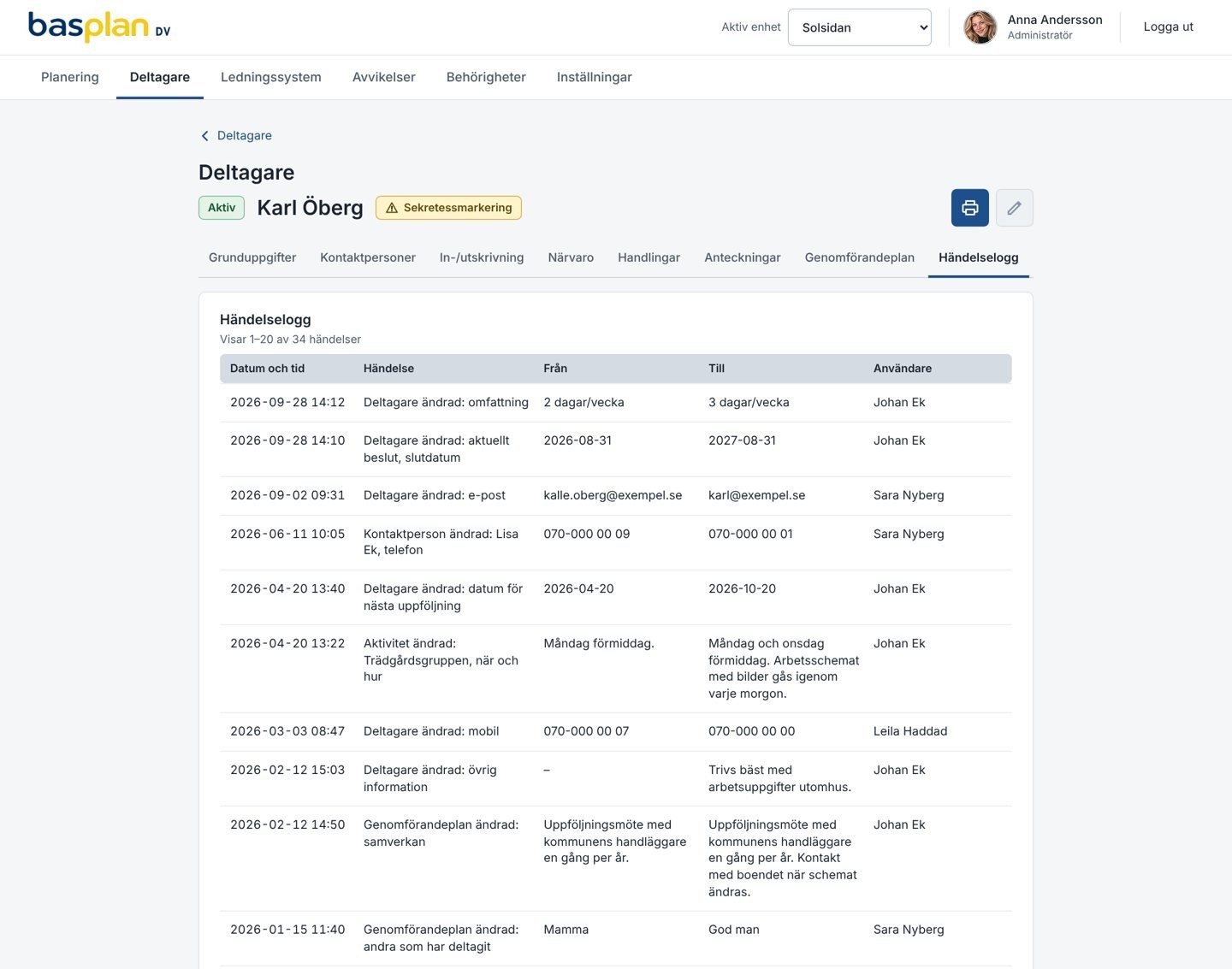
Task: Click the God man cell
Action: pos(734,931)
